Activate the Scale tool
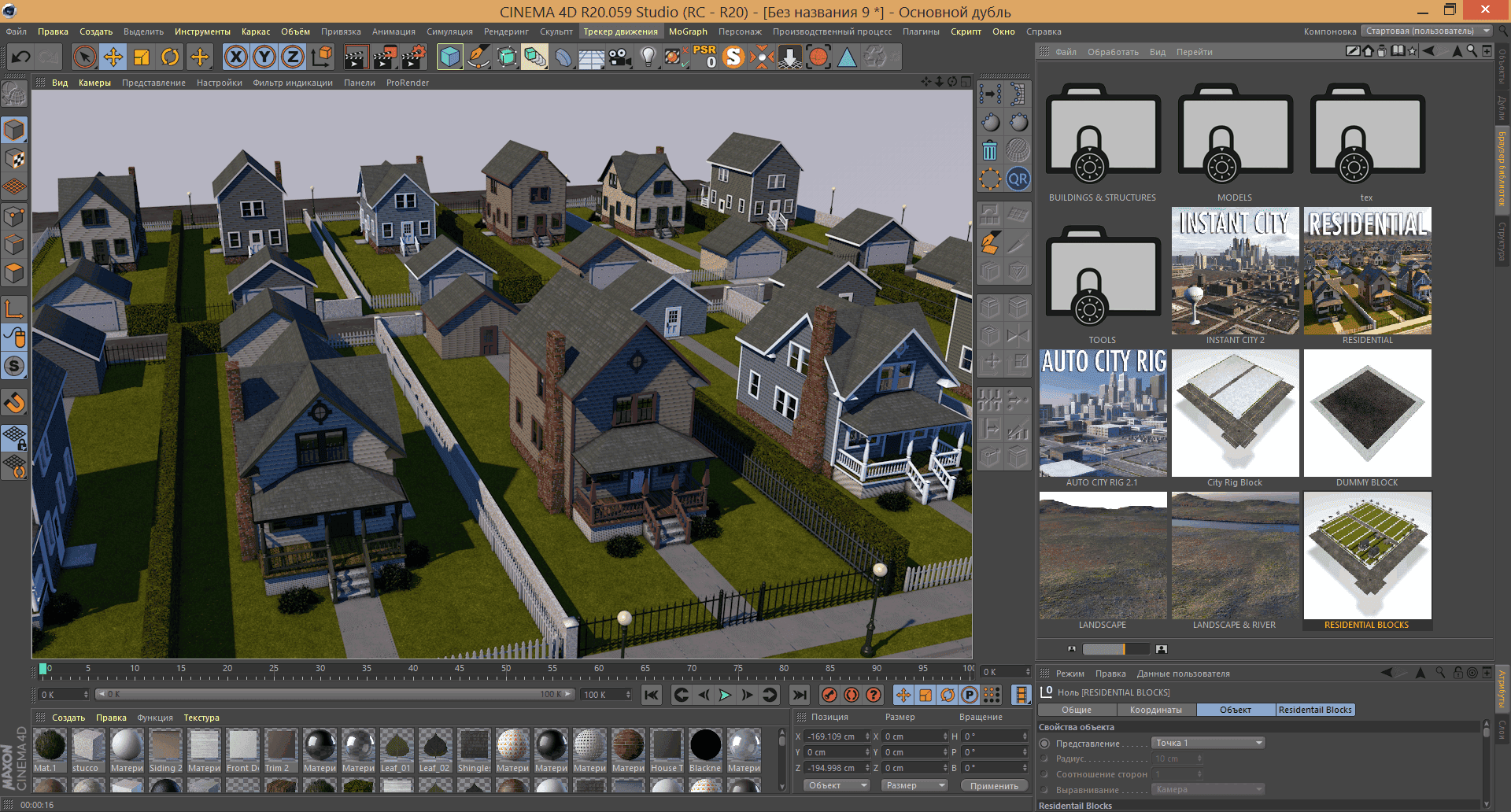Screen dimensions: 1511x812 click(x=142, y=57)
